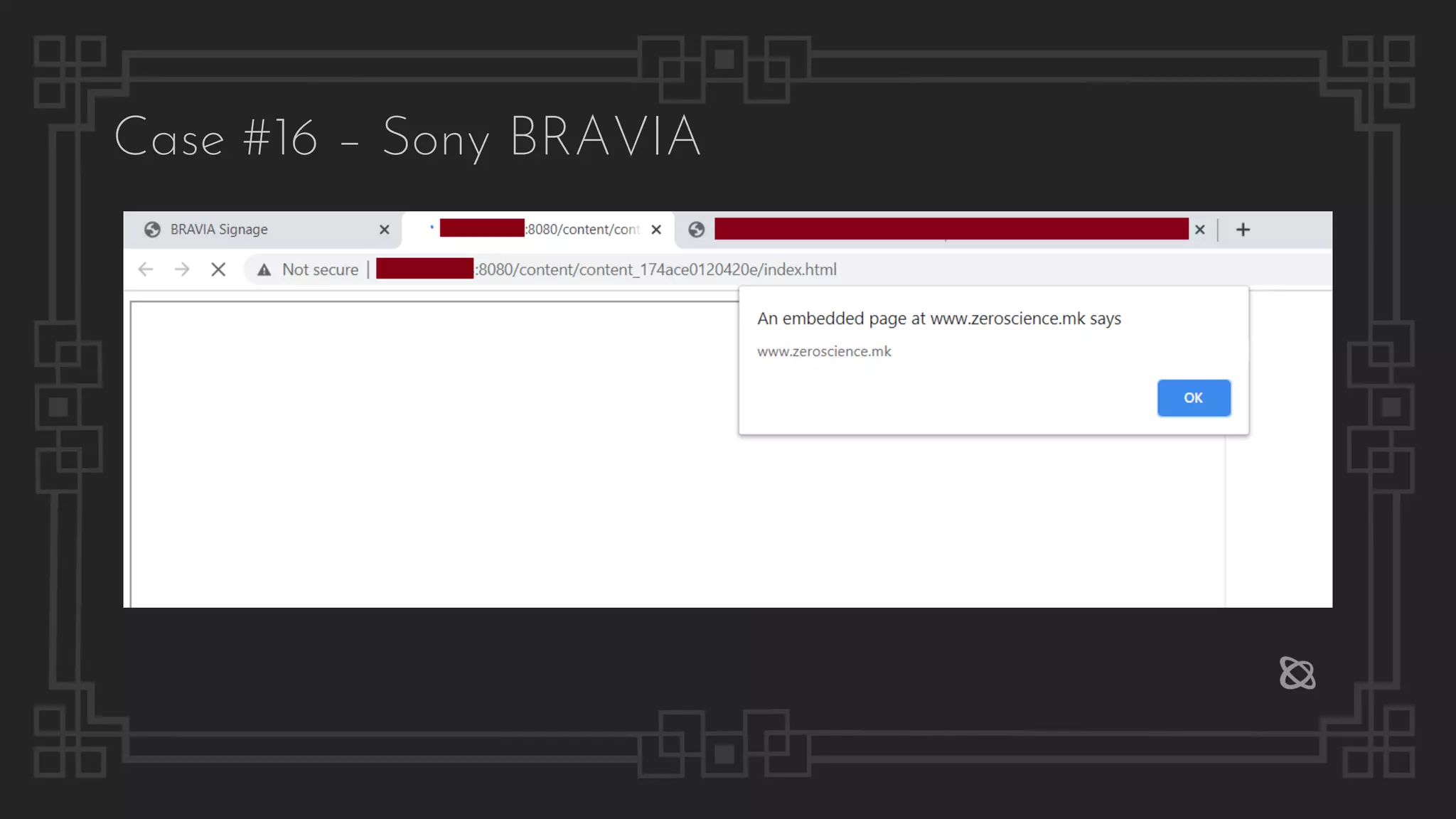
Task: Close the :8080/content tab
Action: pyautogui.click(x=656, y=230)
